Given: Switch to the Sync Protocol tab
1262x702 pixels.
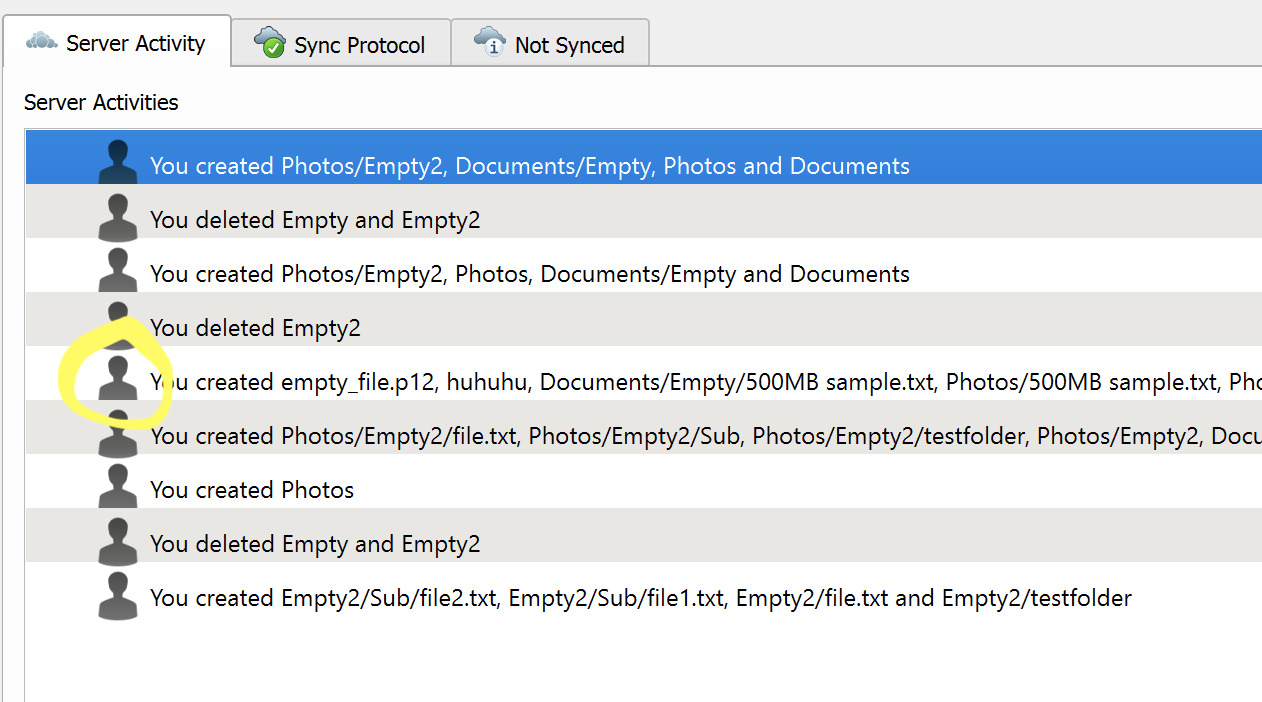Looking at the screenshot, I should click(x=341, y=44).
